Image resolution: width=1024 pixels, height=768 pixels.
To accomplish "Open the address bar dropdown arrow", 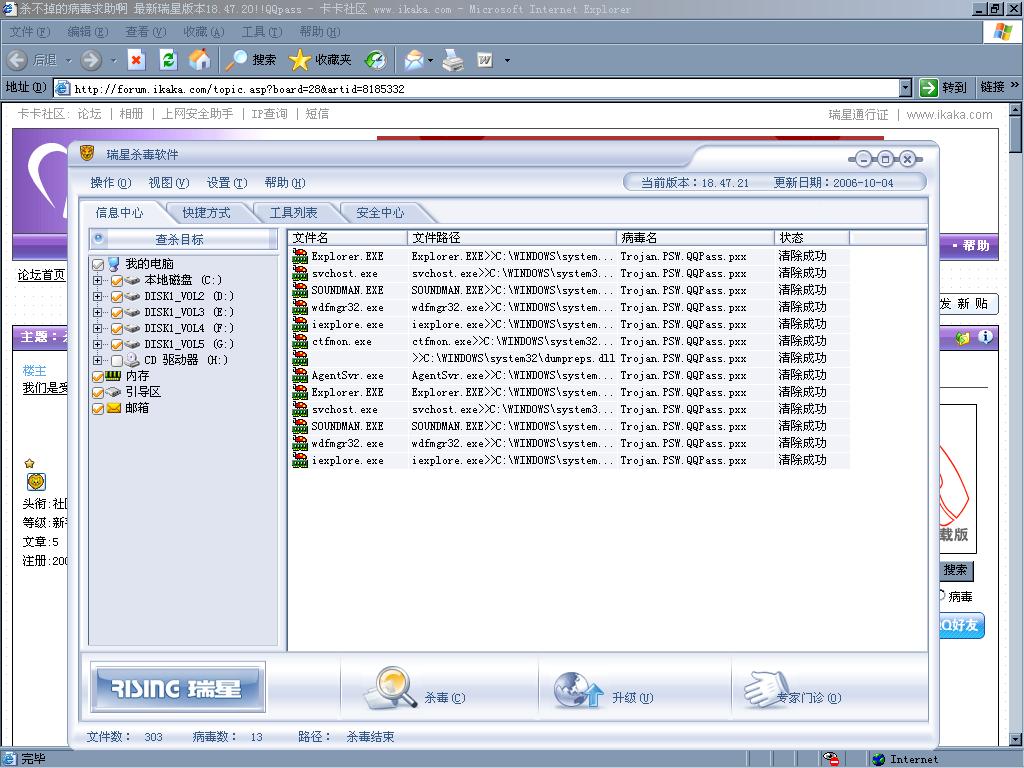I will (x=905, y=88).
